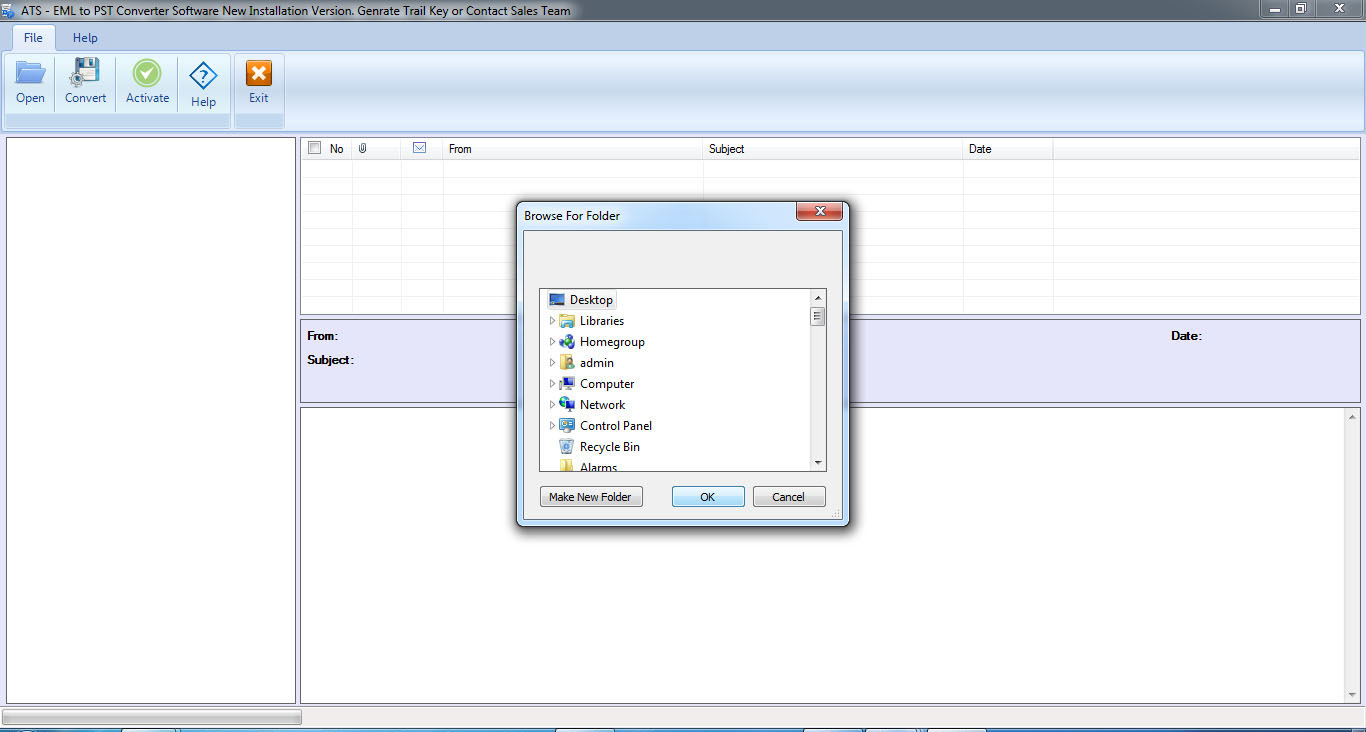Click the Exit orange X icon
This screenshot has height=732, width=1366.
click(259, 73)
